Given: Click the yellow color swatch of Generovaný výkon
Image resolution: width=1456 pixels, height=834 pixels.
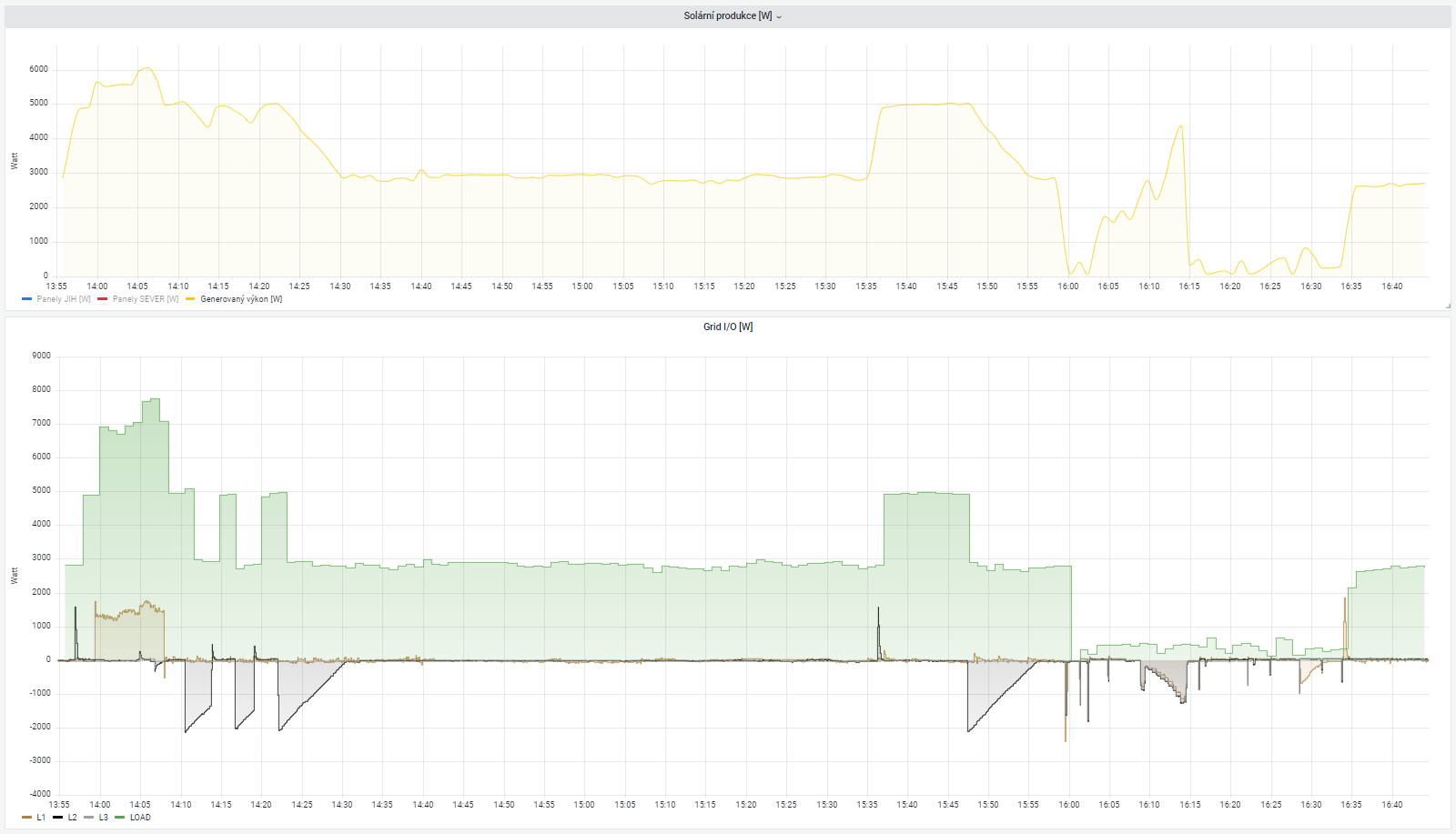Looking at the screenshot, I should (x=190, y=299).
